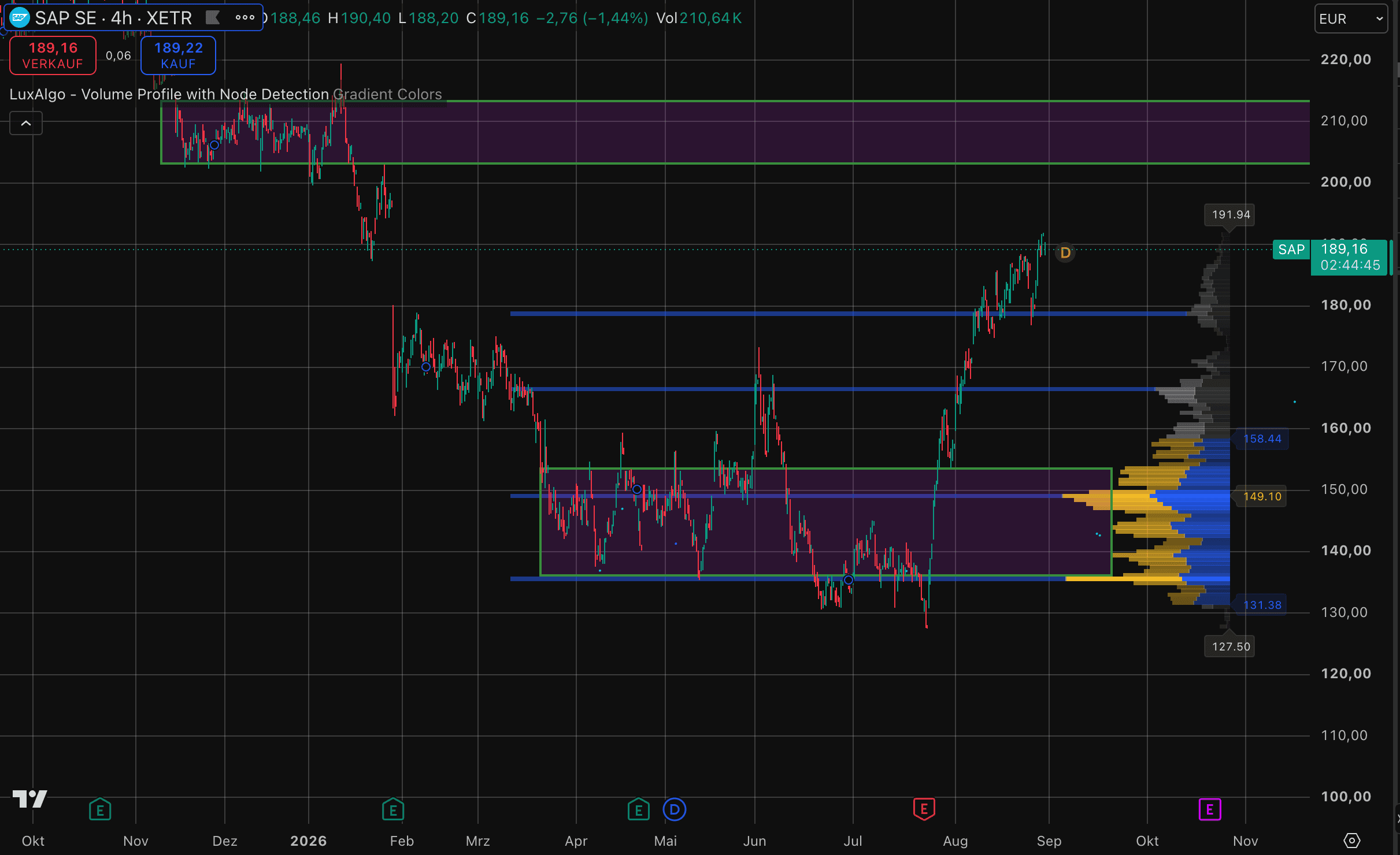Click the green earnings E marker left of Dez
This screenshot has height=855, width=1400.
[100, 809]
